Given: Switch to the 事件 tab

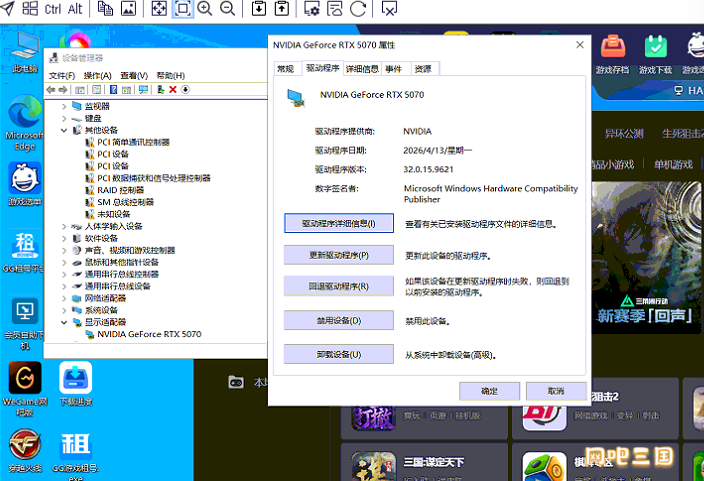Looking at the screenshot, I should 394,69.
